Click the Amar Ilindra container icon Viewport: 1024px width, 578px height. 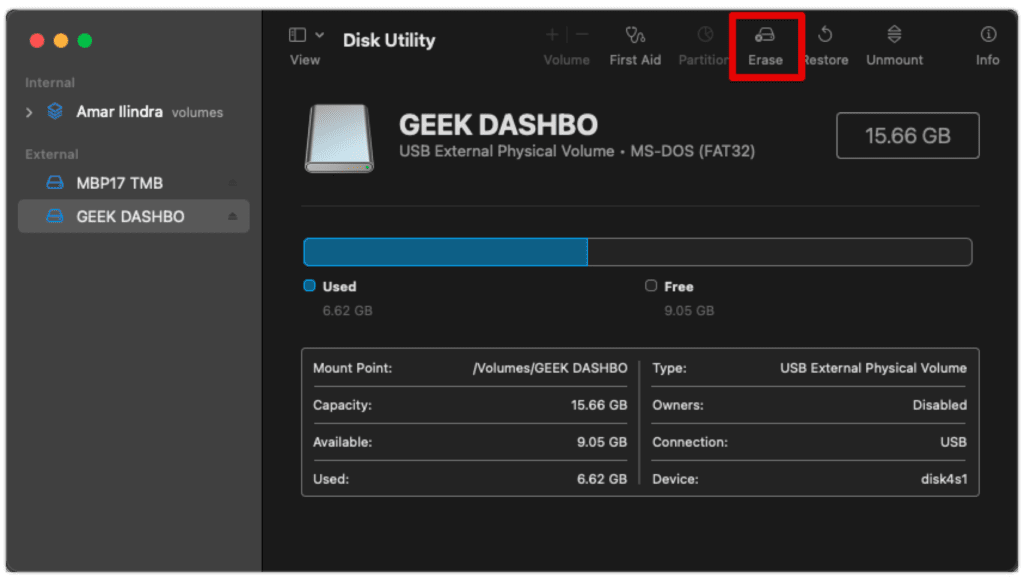[x=55, y=112]
